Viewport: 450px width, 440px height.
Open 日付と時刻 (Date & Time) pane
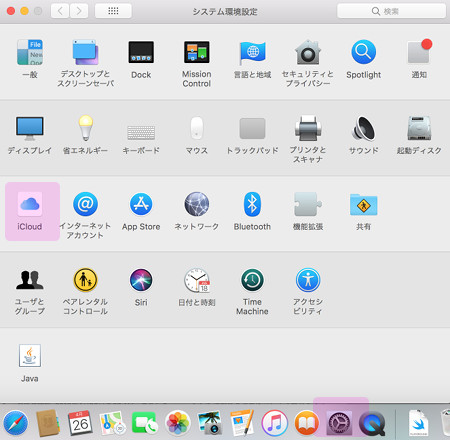197,280
